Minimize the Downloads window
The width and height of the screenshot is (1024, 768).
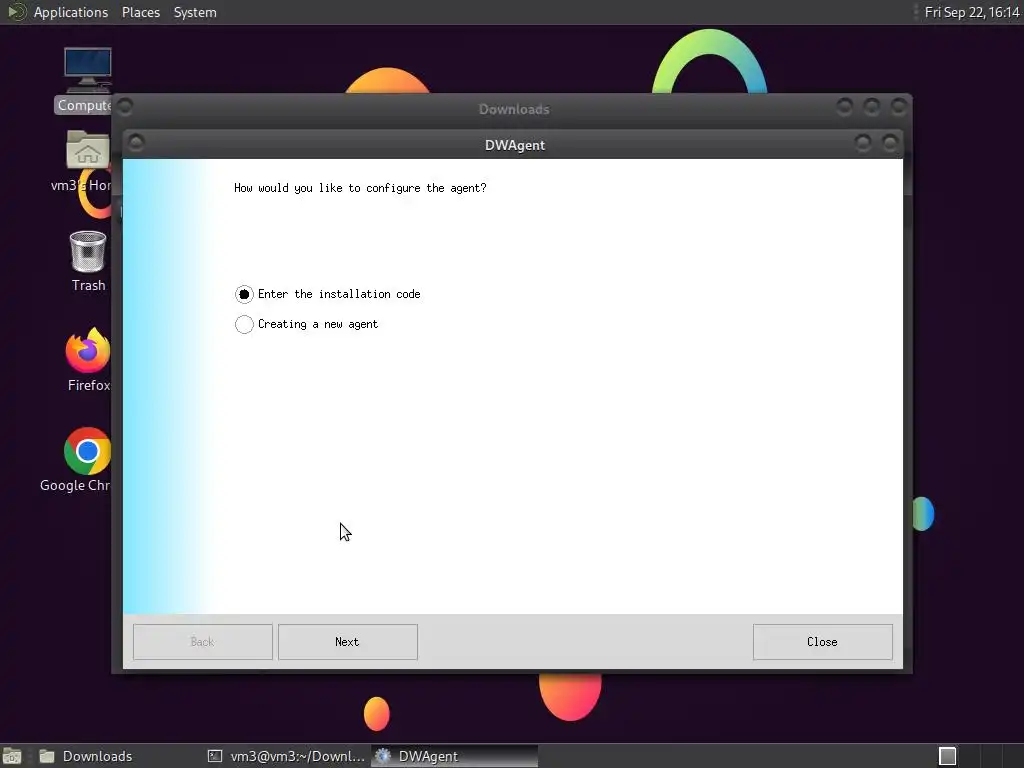pyautogui.click(x=844, y=106)
